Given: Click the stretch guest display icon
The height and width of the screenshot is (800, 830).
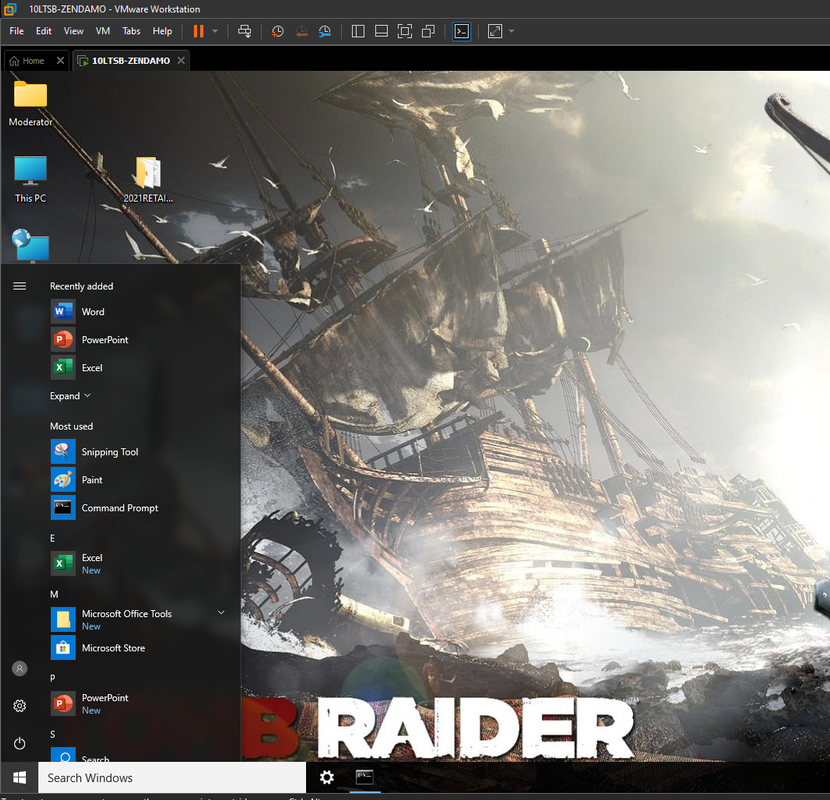Looking at the screenshot, I should pyautogui.click(x=495, y=31).
